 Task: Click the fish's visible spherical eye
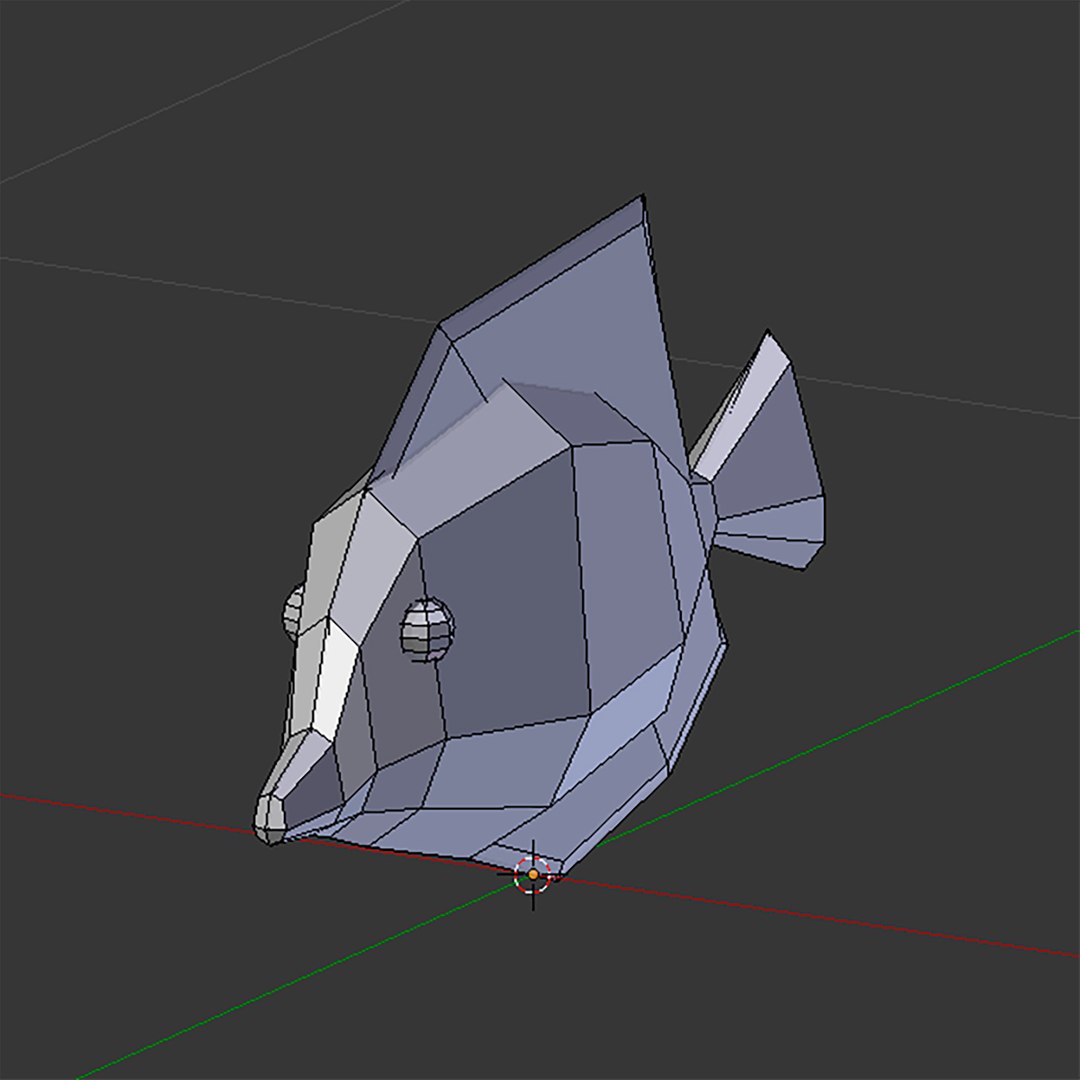tap(427, 630)
